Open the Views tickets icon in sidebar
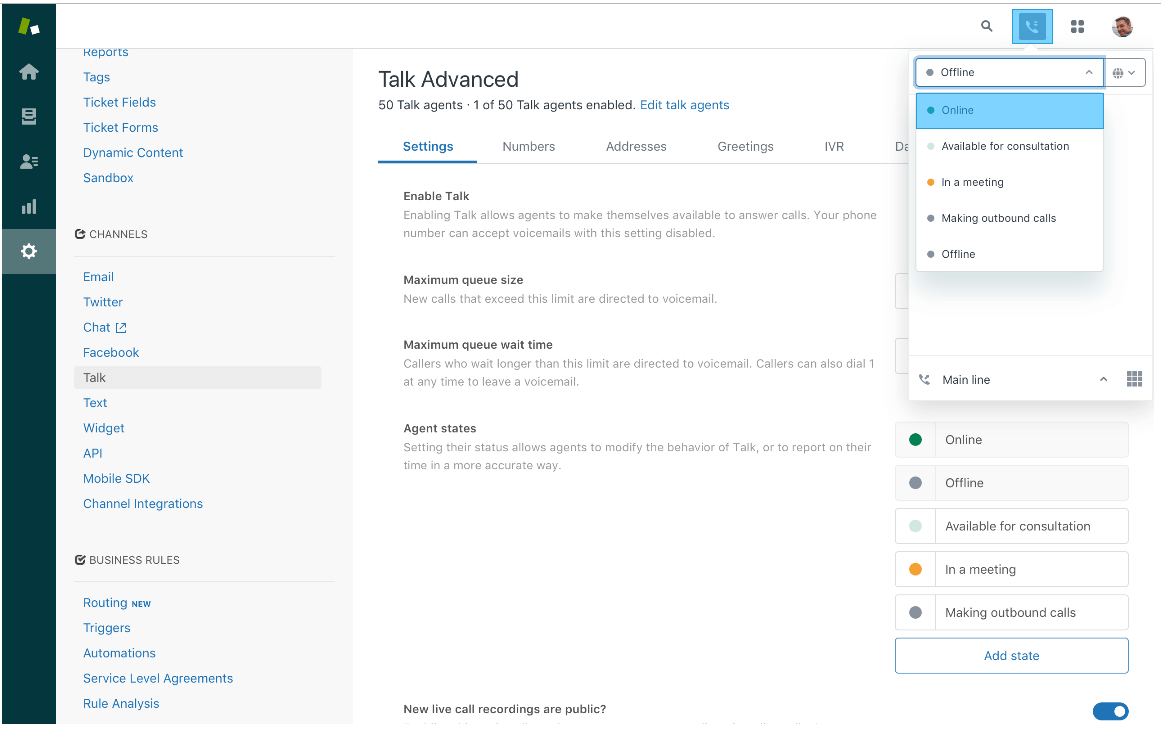 point(29,116)
